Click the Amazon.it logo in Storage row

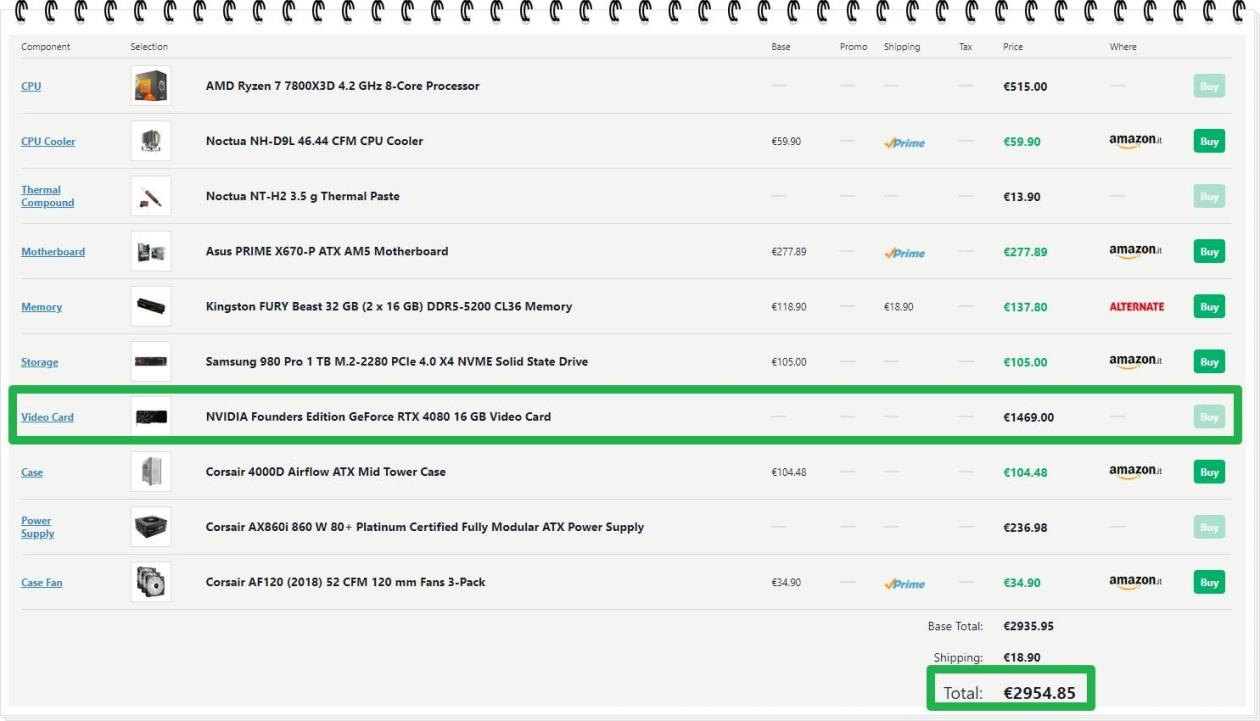[x=1135, y=362]
